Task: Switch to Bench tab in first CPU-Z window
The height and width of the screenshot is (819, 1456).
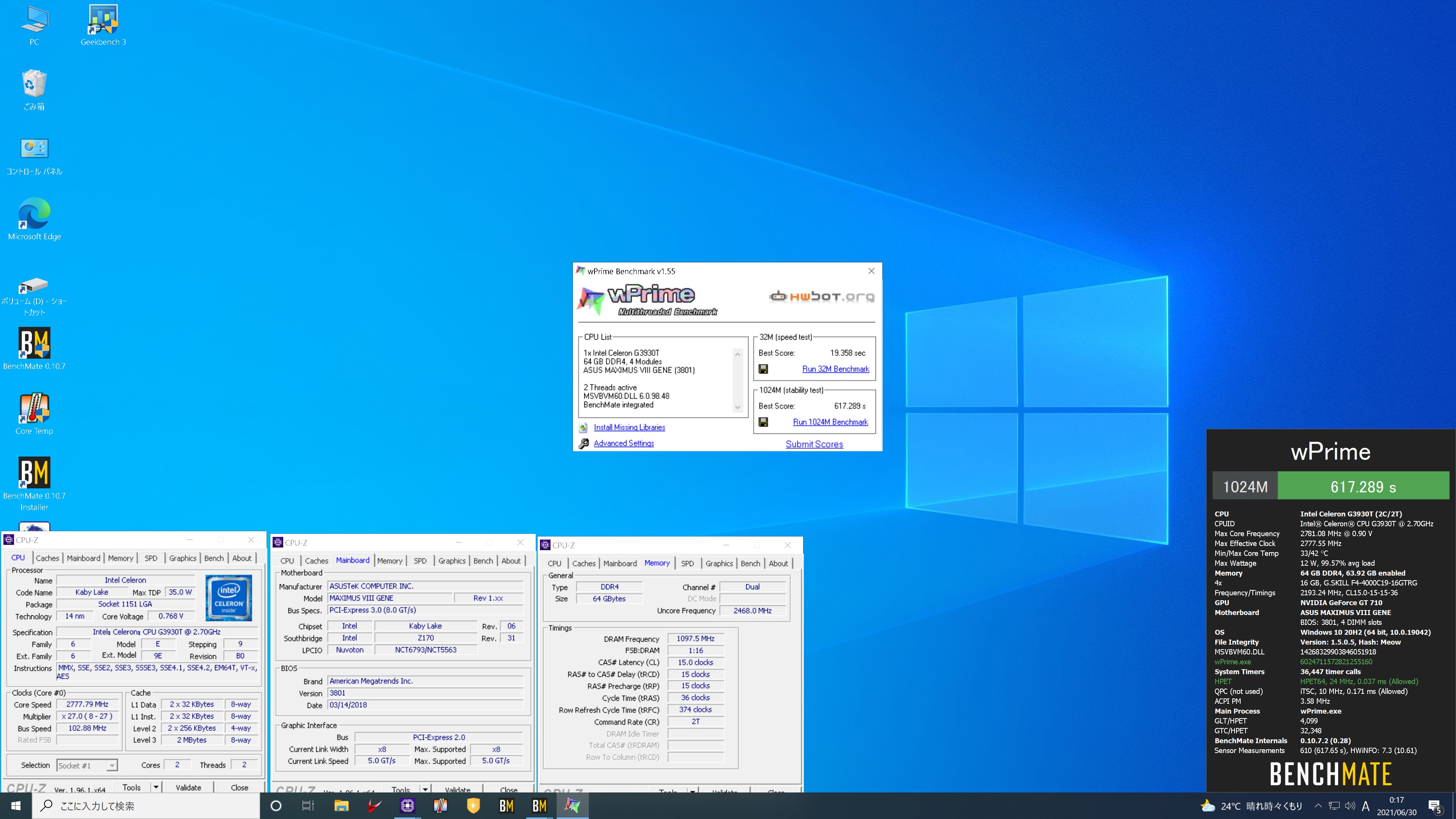Action: [213, 558]
